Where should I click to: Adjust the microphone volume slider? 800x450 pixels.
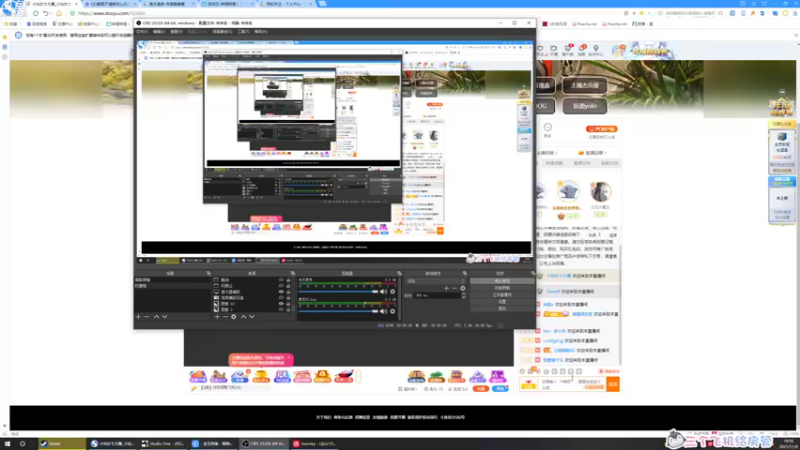[339, 311]
